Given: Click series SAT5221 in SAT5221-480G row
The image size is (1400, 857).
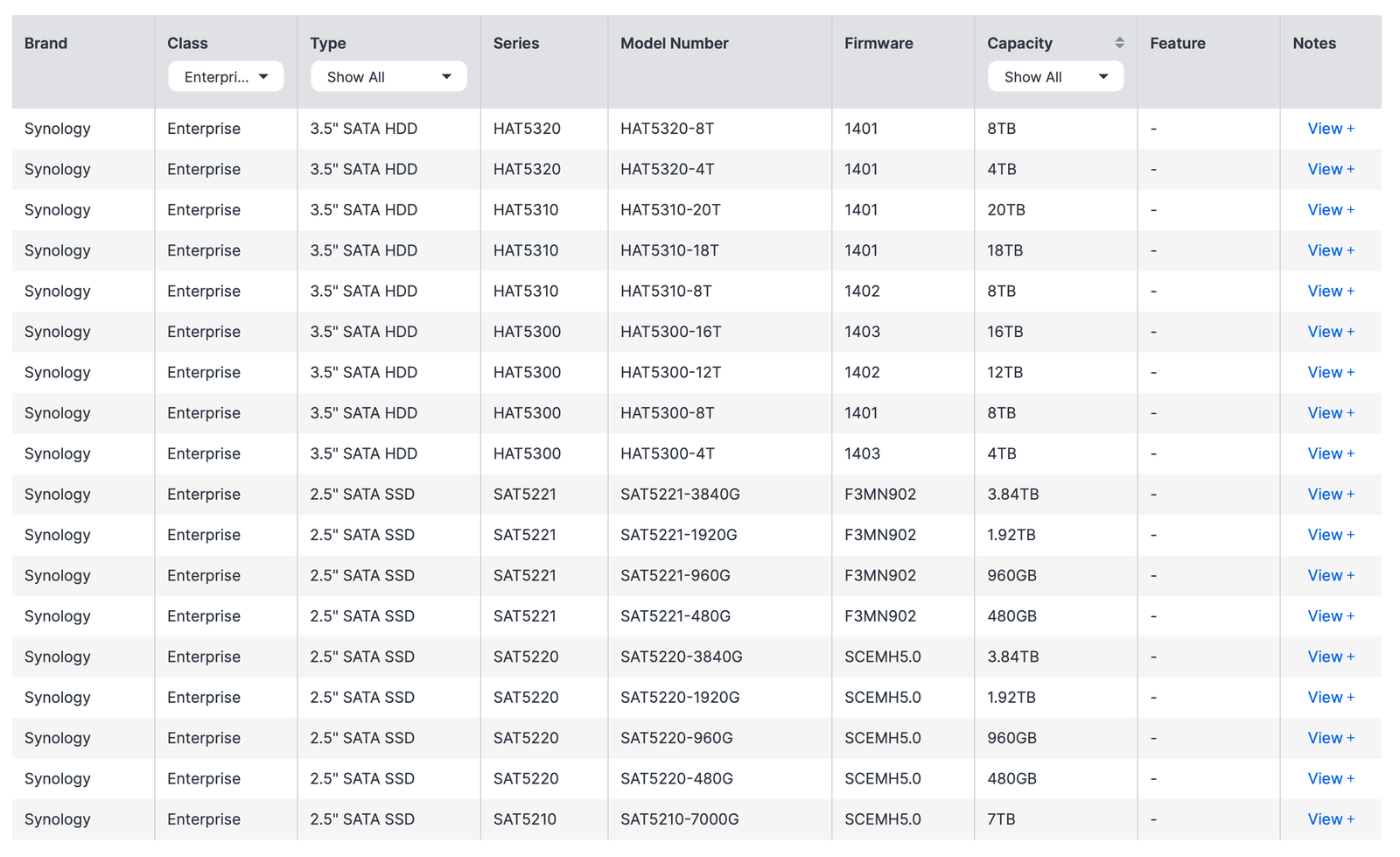Looking at the screenshot, I should tap(525, 616).
